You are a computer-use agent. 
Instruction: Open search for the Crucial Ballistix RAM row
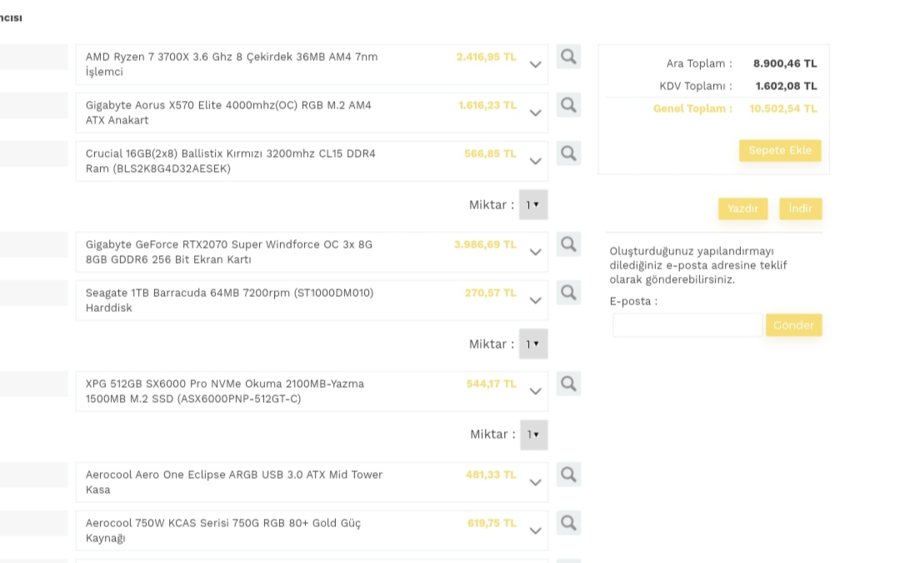pos(568,153)
